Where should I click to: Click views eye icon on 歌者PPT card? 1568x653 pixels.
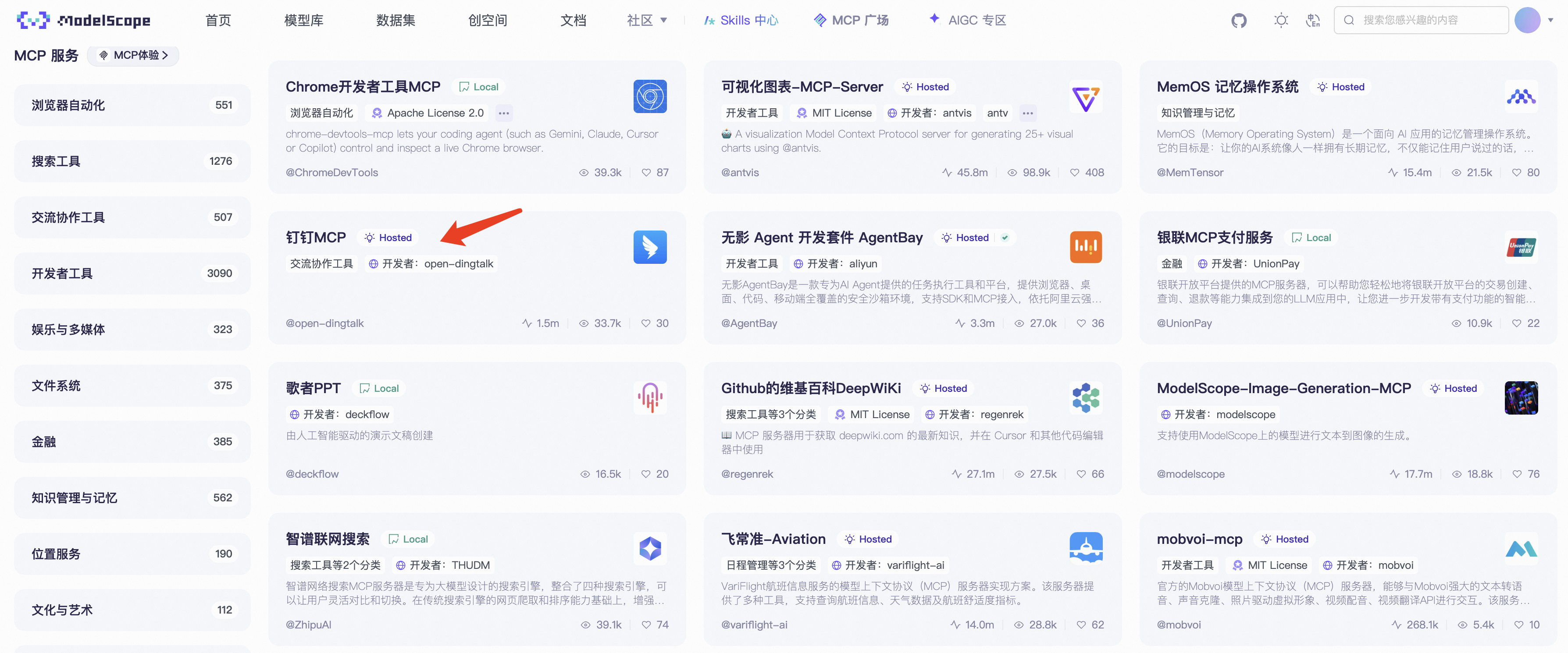tap(585, 474)
